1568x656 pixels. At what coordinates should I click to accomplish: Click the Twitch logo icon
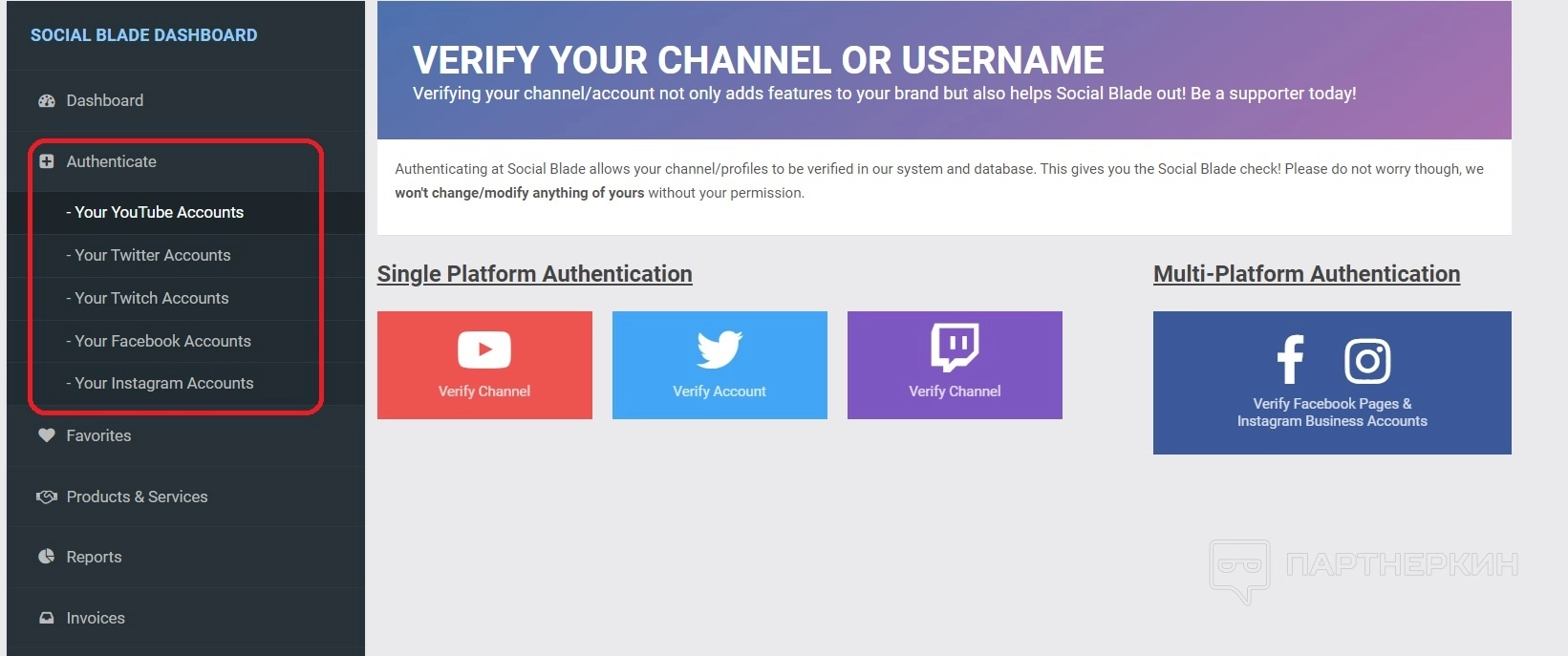pyautogui.click(x=955, y=347)
